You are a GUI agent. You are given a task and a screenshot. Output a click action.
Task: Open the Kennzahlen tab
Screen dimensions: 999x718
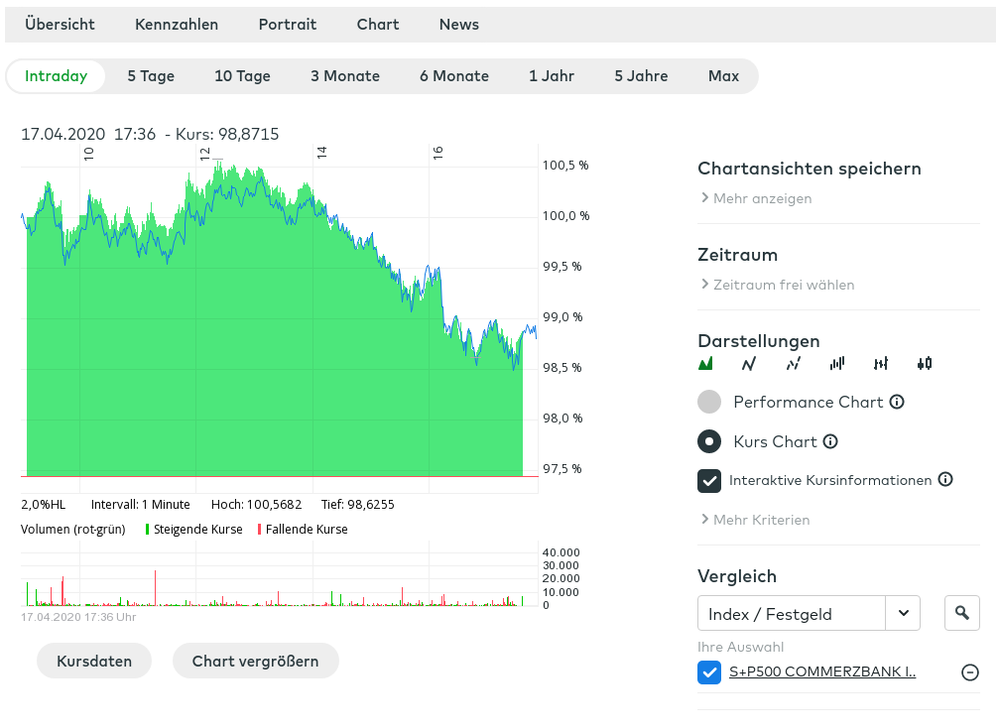click(176, 24)
